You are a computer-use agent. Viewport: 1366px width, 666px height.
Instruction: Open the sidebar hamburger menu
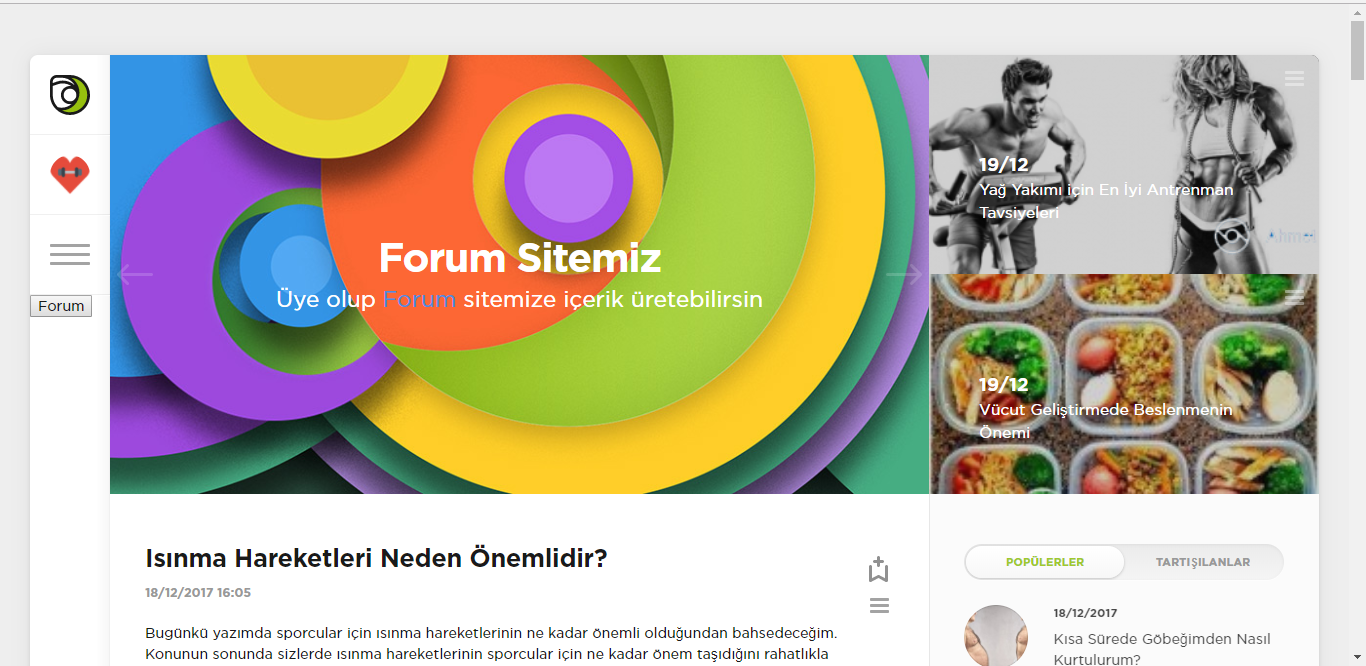pos(70,254)
